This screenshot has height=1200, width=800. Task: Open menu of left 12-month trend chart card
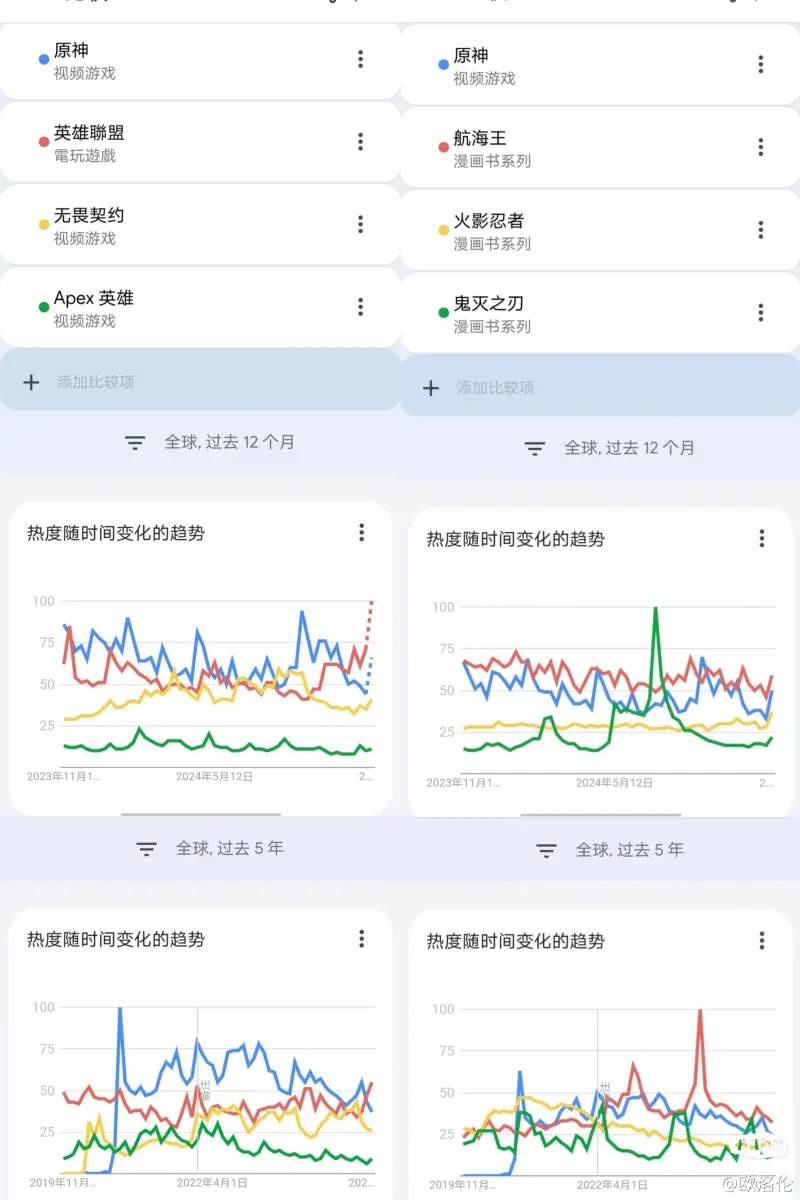click(x=362, y=533)
